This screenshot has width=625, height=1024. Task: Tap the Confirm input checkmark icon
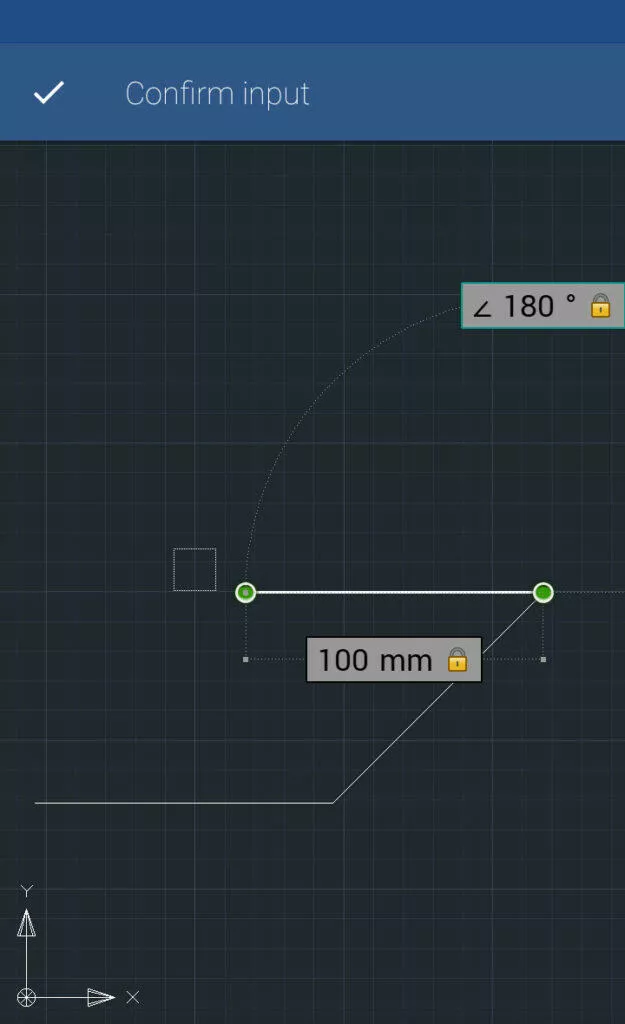point(49,93)
